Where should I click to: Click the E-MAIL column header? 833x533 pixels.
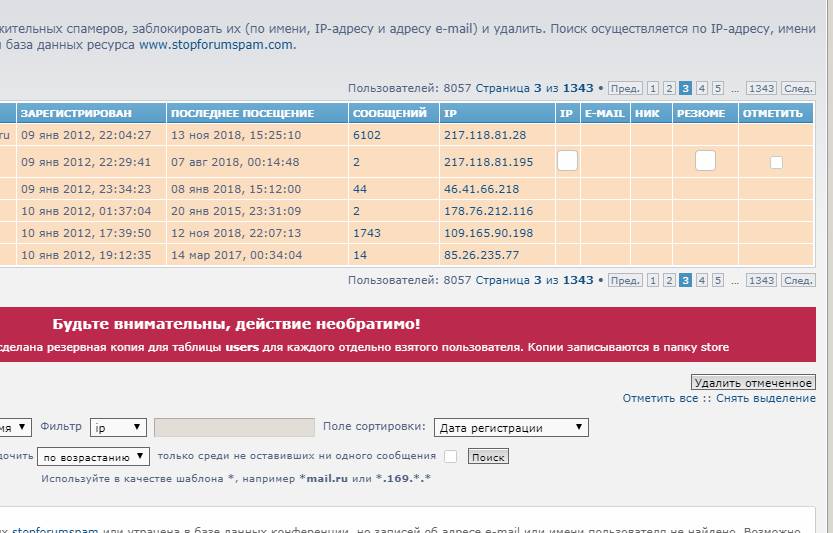[605, 113]
